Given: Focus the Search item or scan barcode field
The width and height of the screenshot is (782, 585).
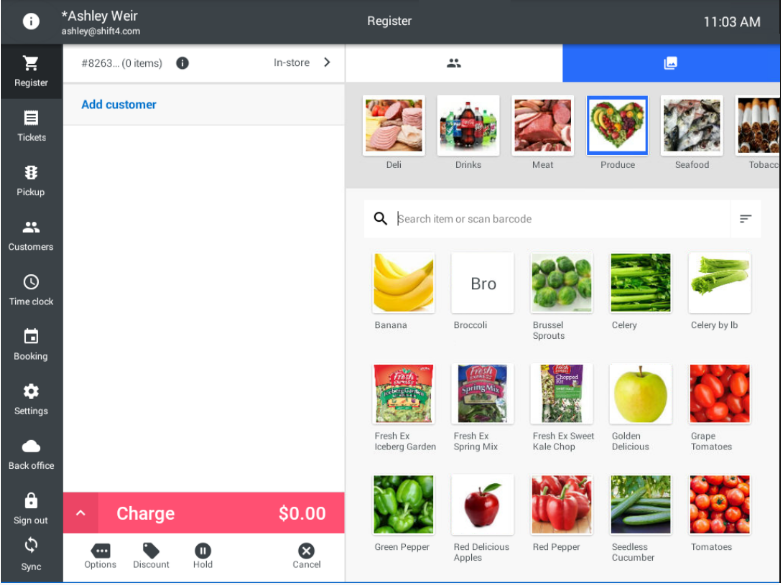Looking at the screenshot, I should pyautogui.click(x=547, y=218).
